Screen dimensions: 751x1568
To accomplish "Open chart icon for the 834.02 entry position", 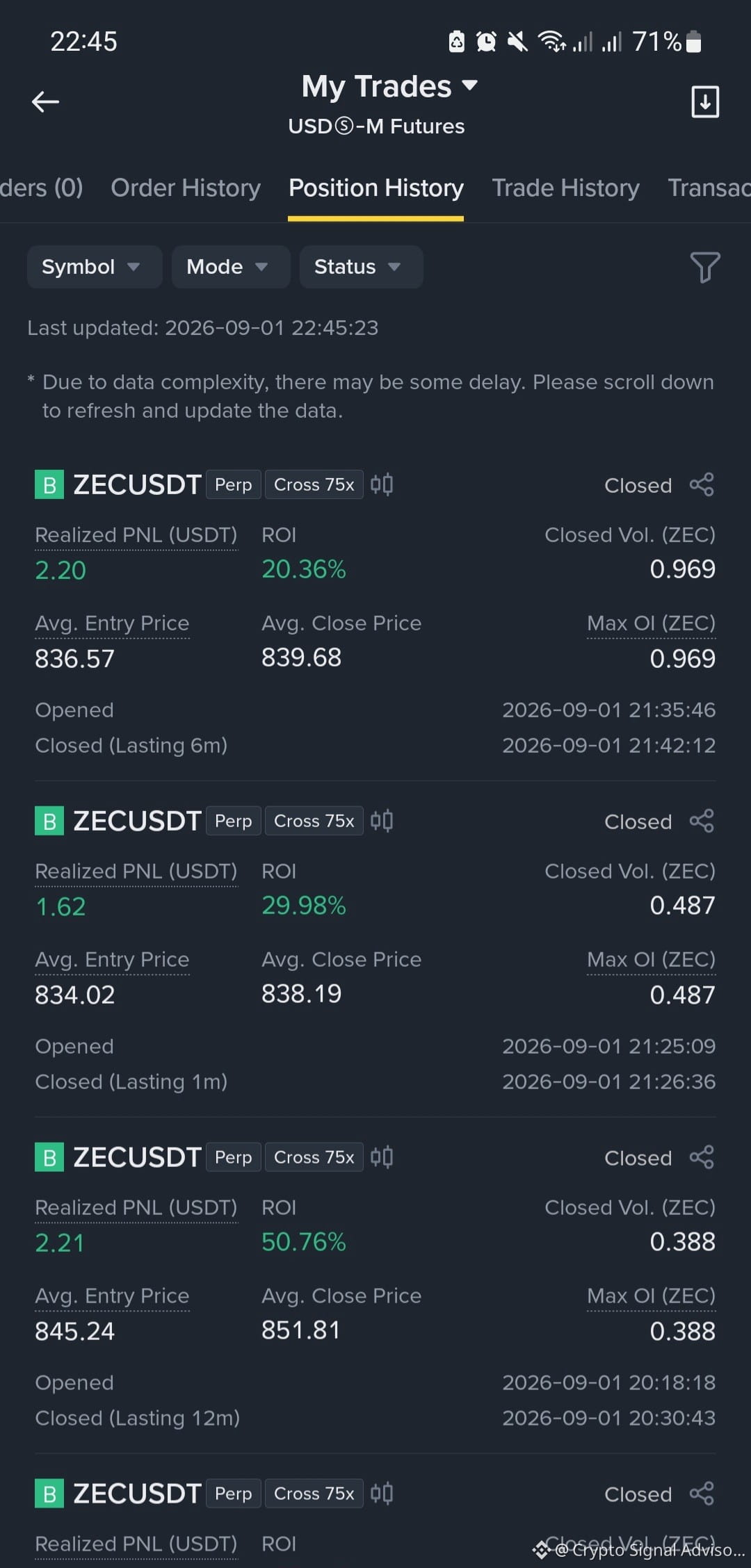I will pos(382,821).
